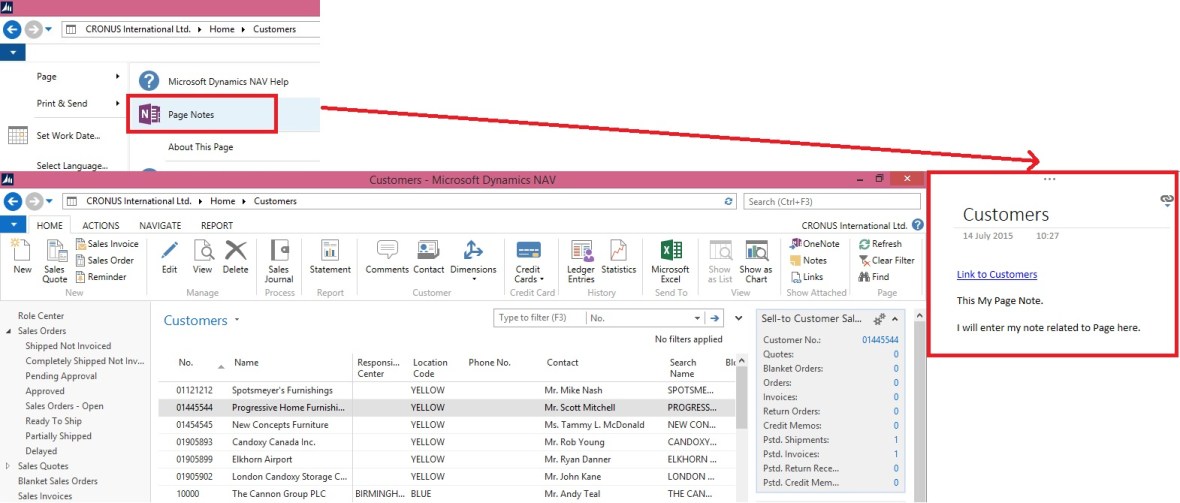
Task: Refresh the Customers page
Action: click(880, 244)
